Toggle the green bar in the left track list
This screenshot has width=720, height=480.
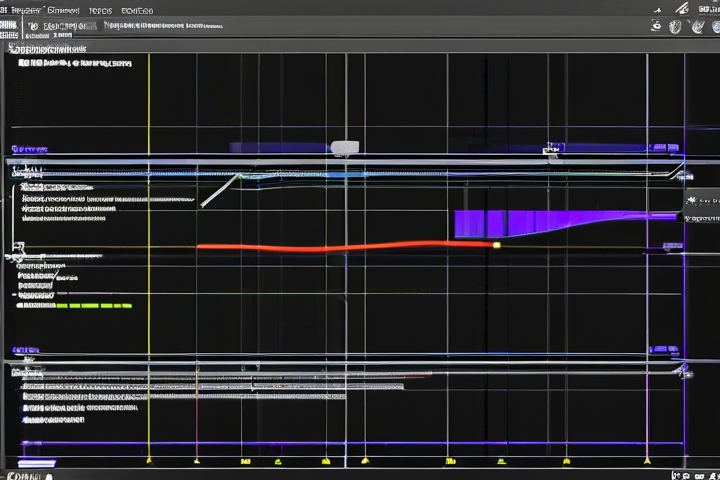(x=94, y=305)
